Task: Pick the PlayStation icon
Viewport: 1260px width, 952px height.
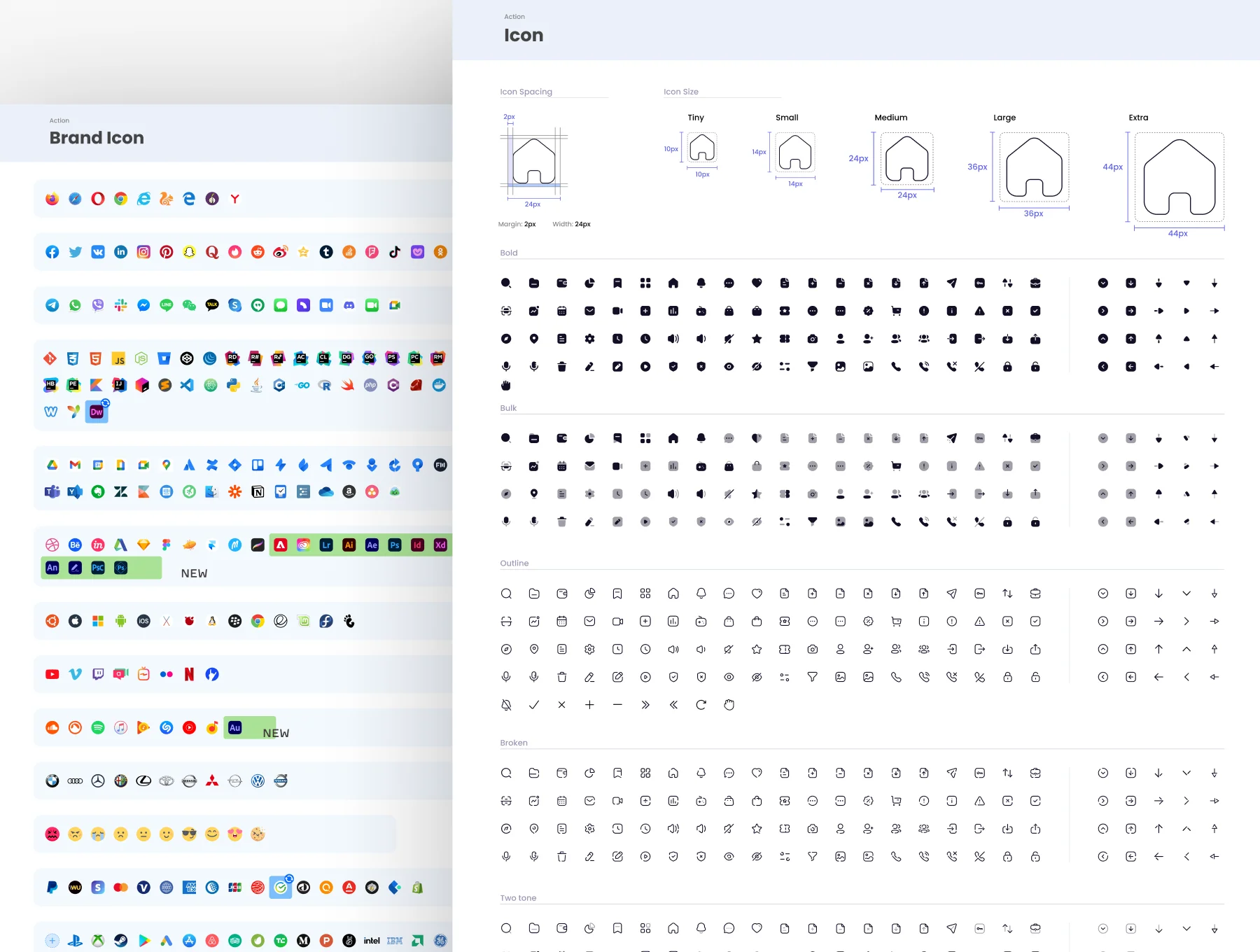Action: pos(76,940)
